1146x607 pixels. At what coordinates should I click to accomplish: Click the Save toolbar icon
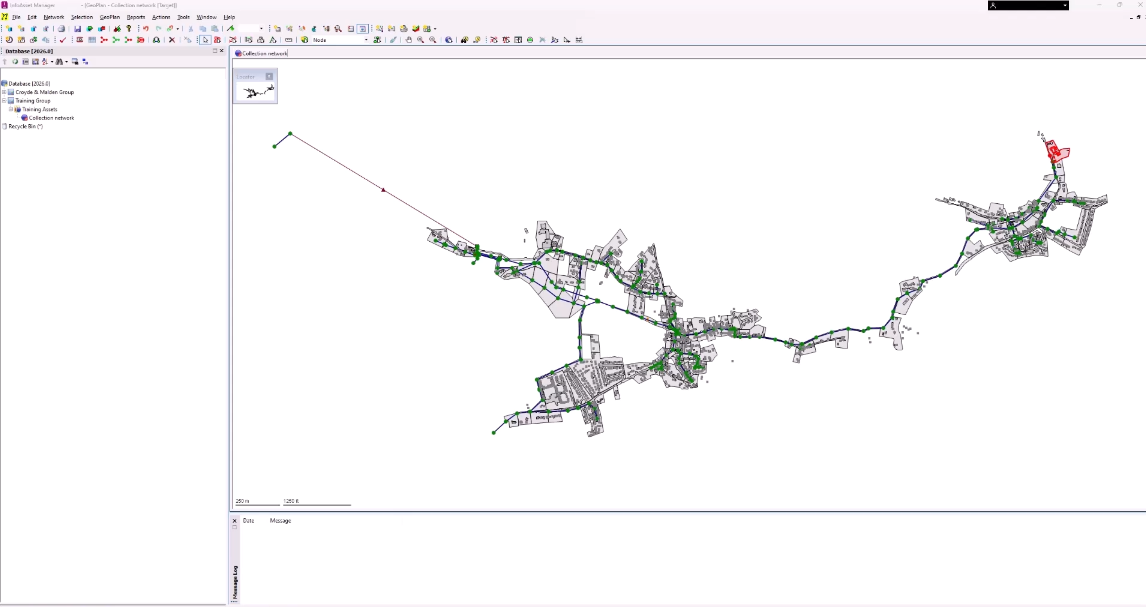pos(77,28)
